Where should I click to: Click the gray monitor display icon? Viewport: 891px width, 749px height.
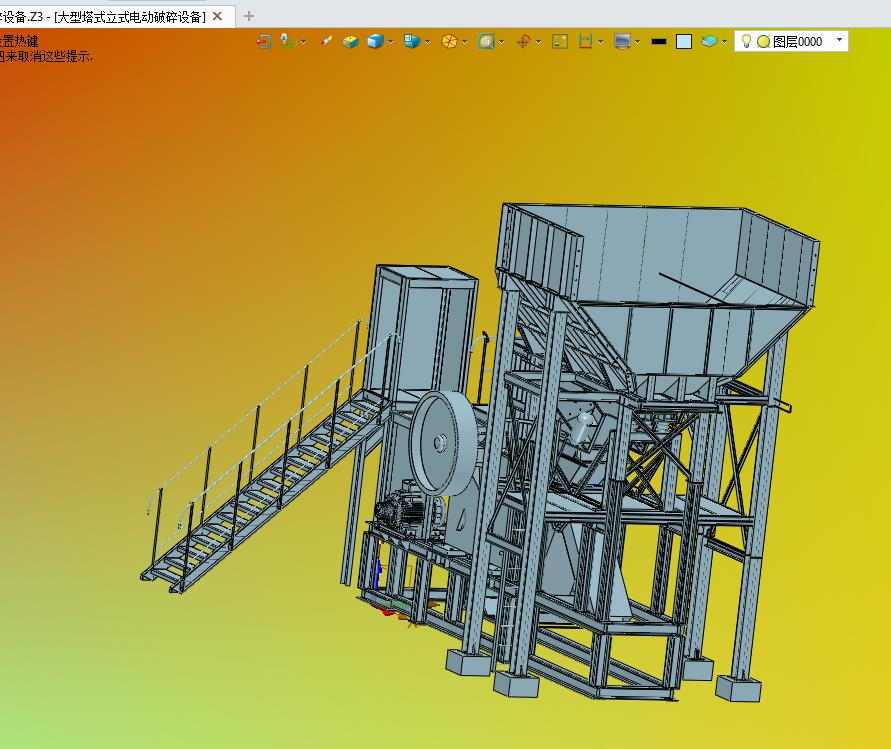(x=623, y=41)
